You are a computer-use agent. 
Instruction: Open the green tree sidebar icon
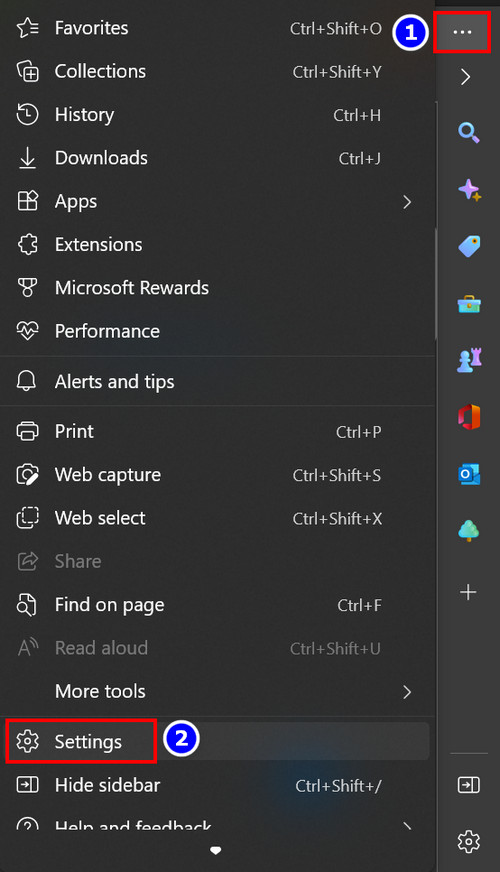click(468, 531)
